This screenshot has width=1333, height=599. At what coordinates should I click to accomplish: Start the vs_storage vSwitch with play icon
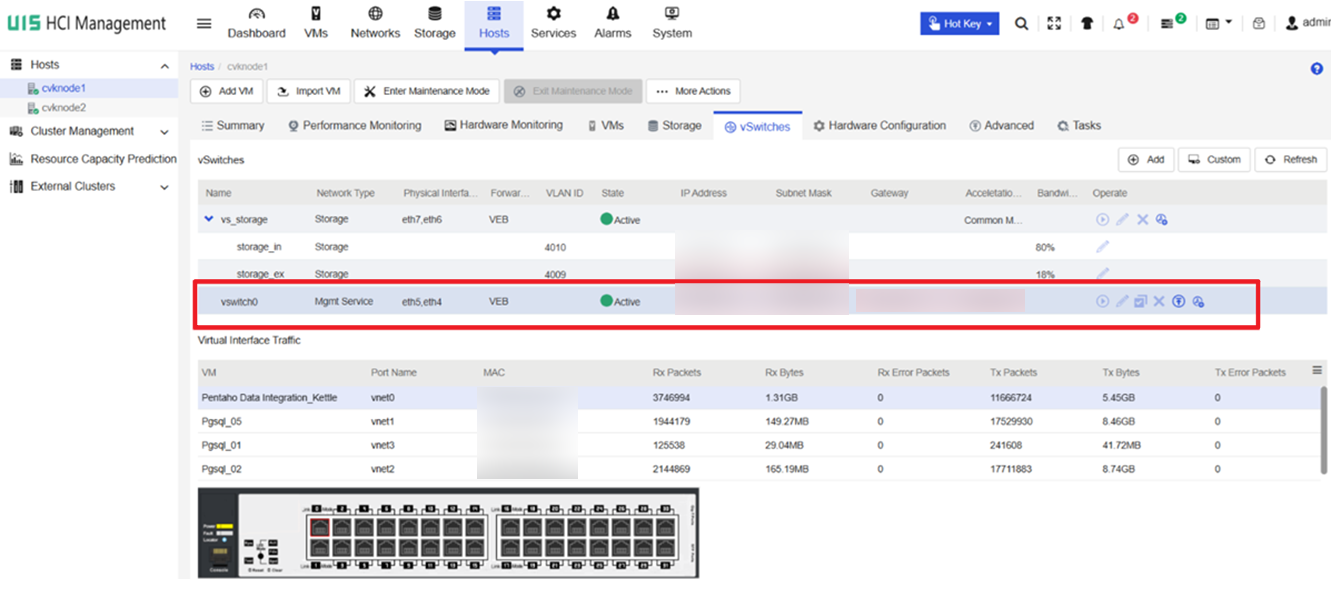(x=1102, y=220)
